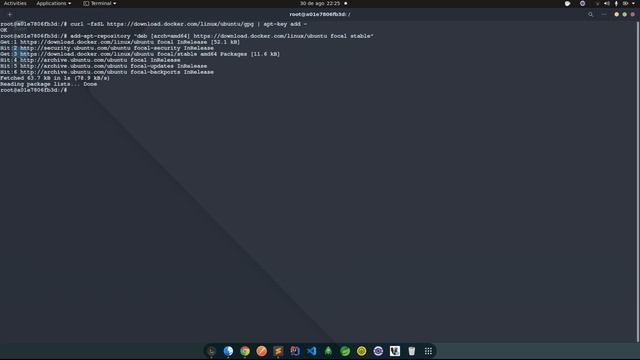This screenshot has height=360, width=640.
Task: Open the Activities overview
Action: [15, 3]
